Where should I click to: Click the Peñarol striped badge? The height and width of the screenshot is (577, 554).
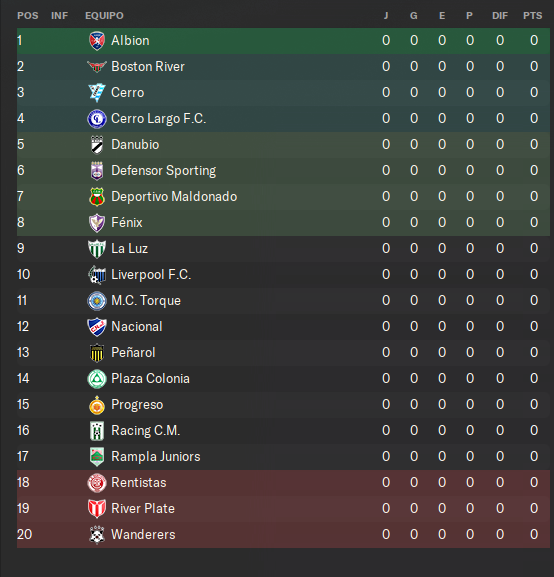click(x=97, y=353)
